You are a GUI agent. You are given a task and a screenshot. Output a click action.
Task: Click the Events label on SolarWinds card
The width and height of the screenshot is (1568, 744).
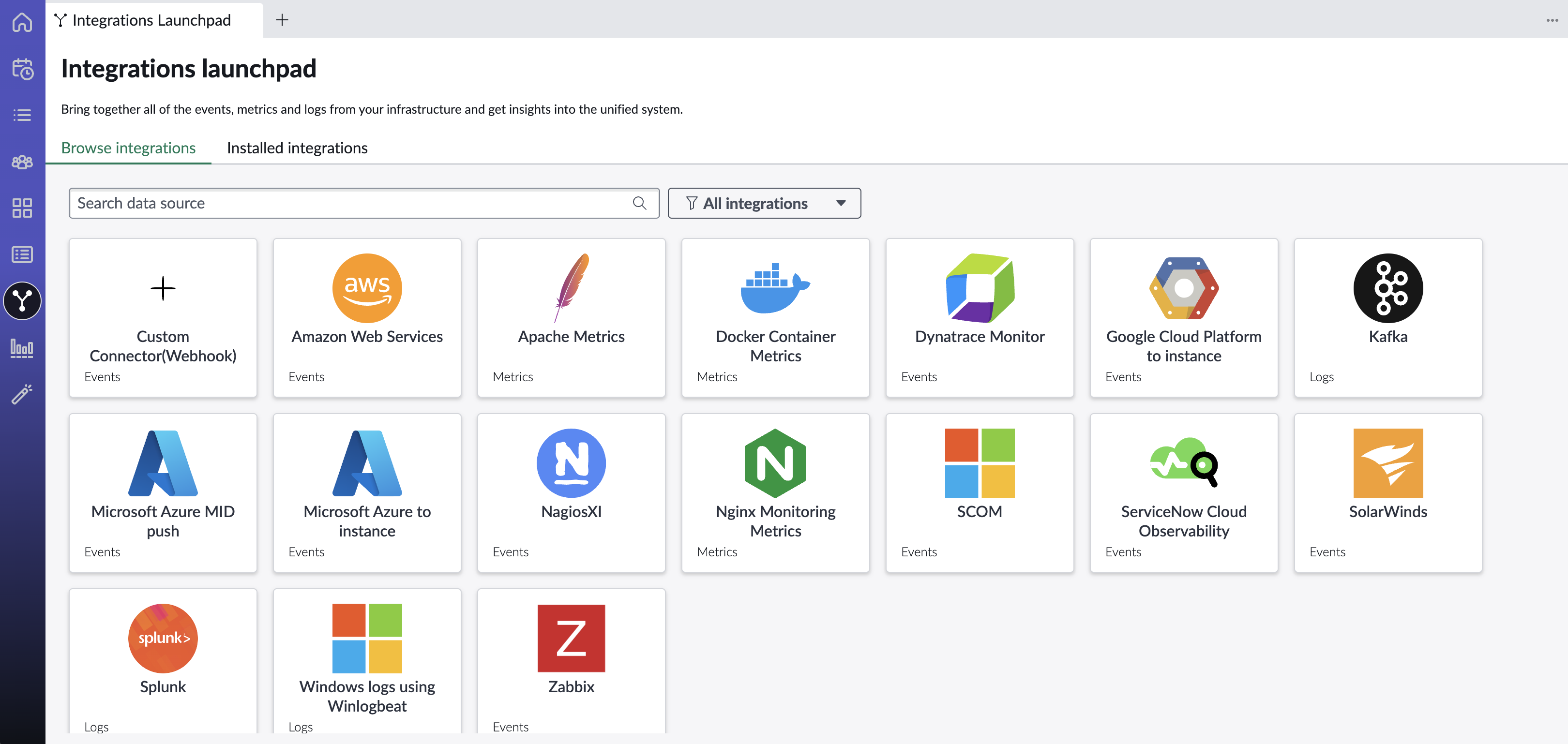click(1327, 552)
